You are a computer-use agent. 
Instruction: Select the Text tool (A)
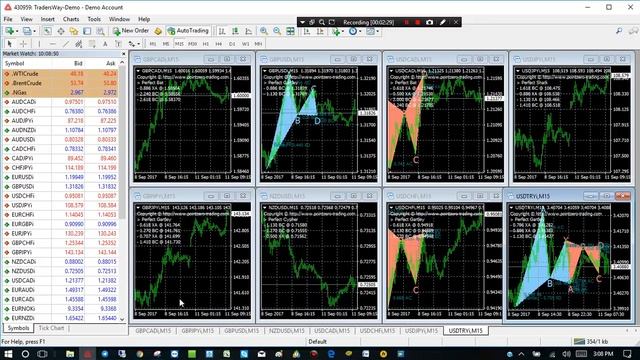coord(105,44)
